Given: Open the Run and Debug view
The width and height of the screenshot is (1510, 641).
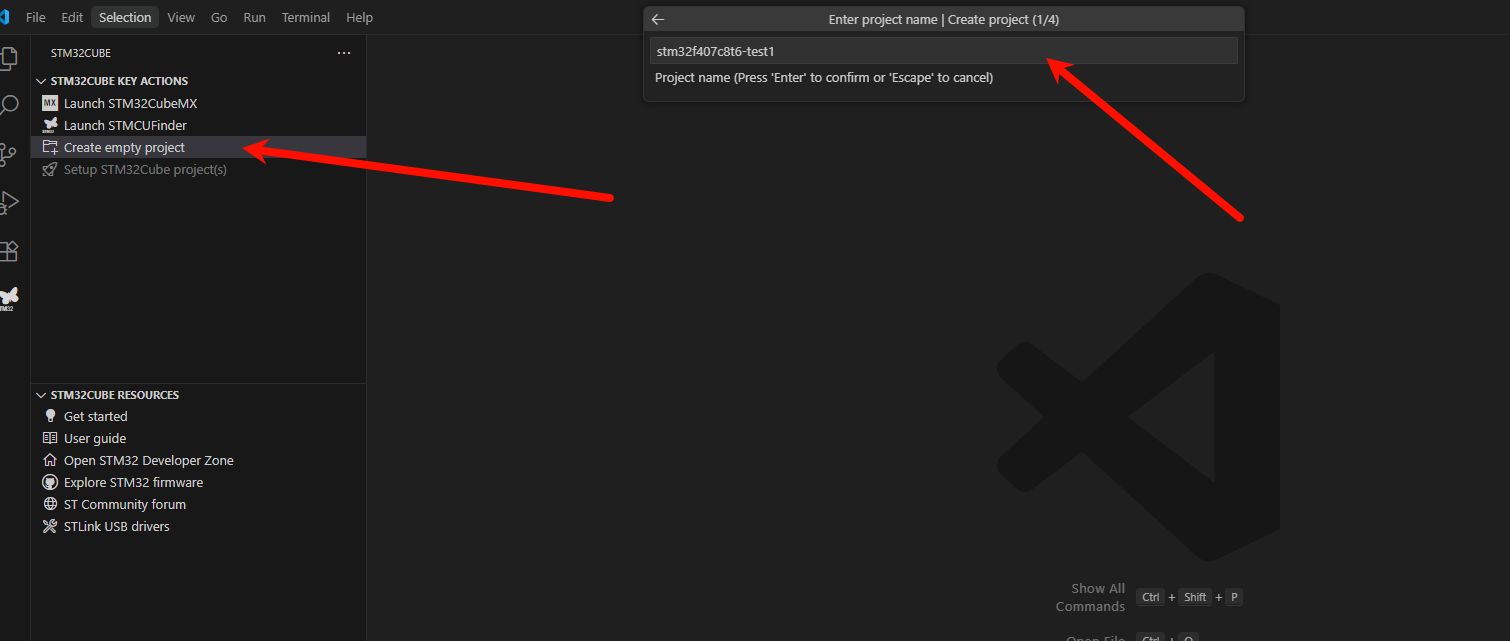Looking at the screenshot, I should point(8,202).
